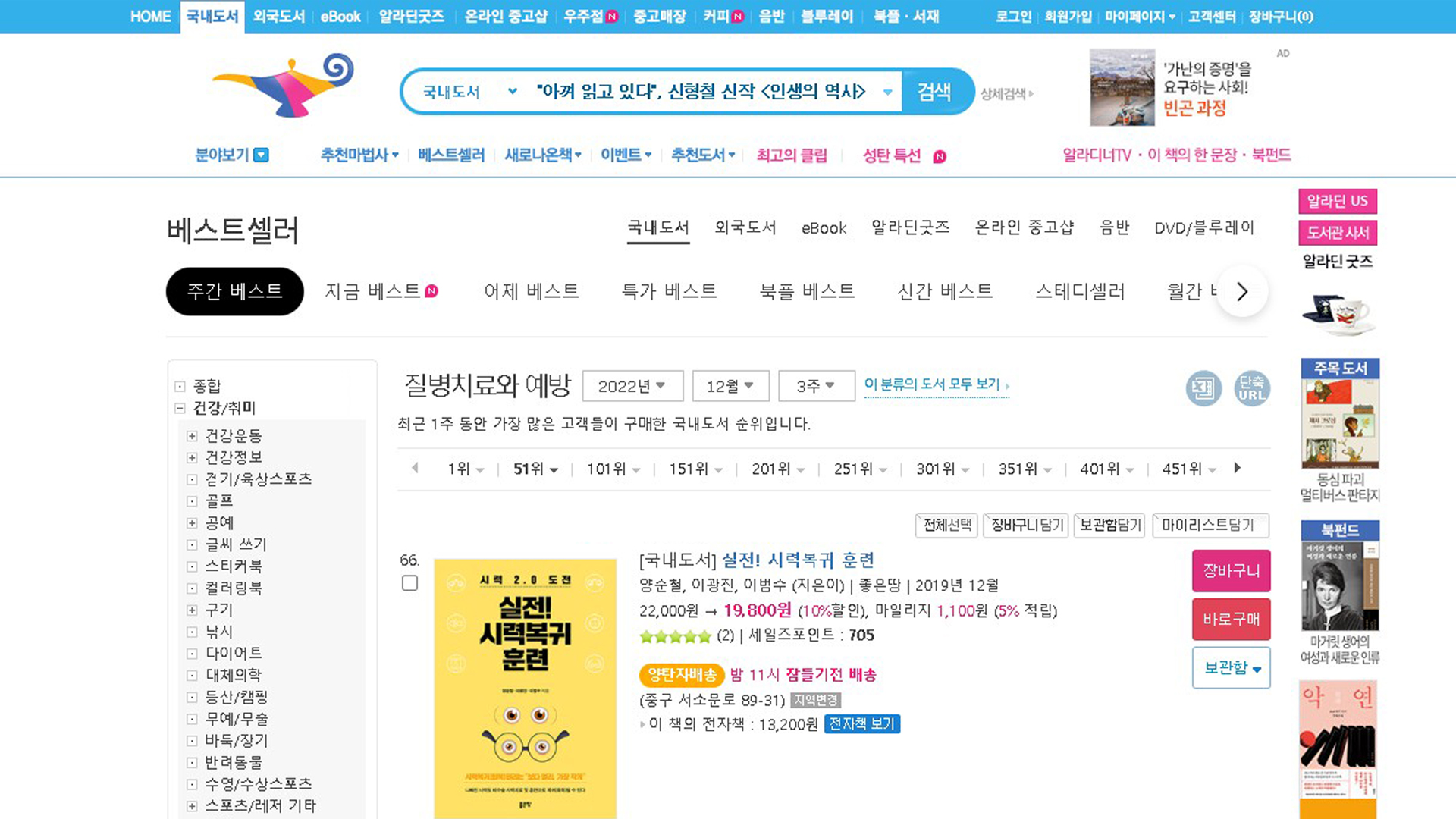Click the next arrow in the bestseller tabs
Screen dimensions: 1456x819
1241,292
